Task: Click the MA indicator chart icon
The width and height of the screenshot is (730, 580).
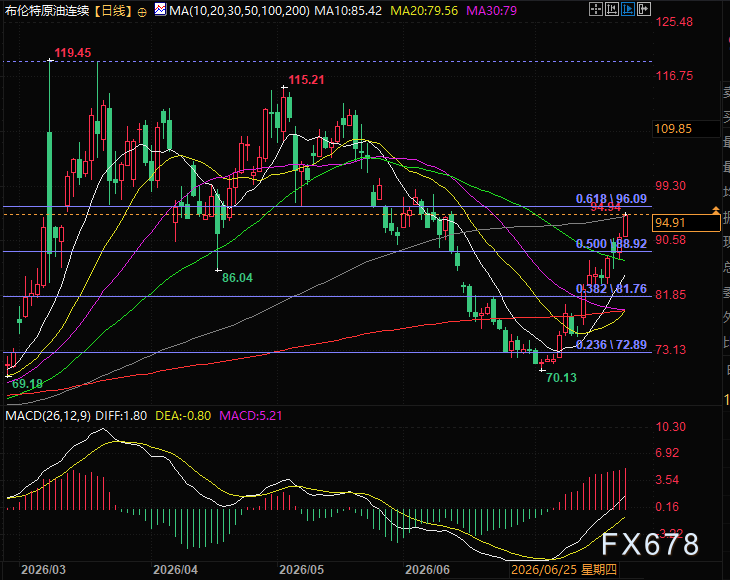Action: [x=160, y=9]
